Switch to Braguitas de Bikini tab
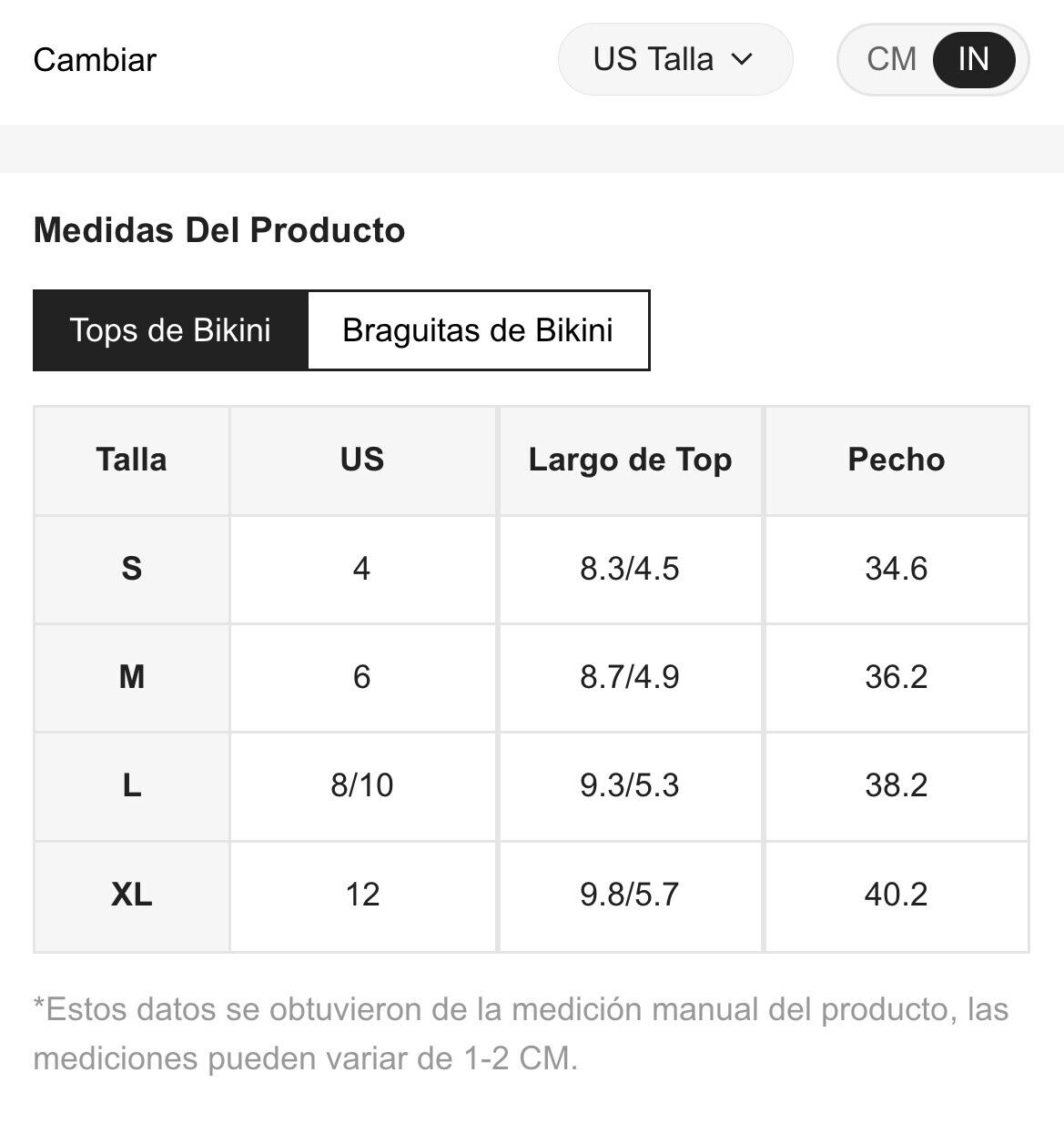Screen dimensions: 1064x1143 point(478,330)
